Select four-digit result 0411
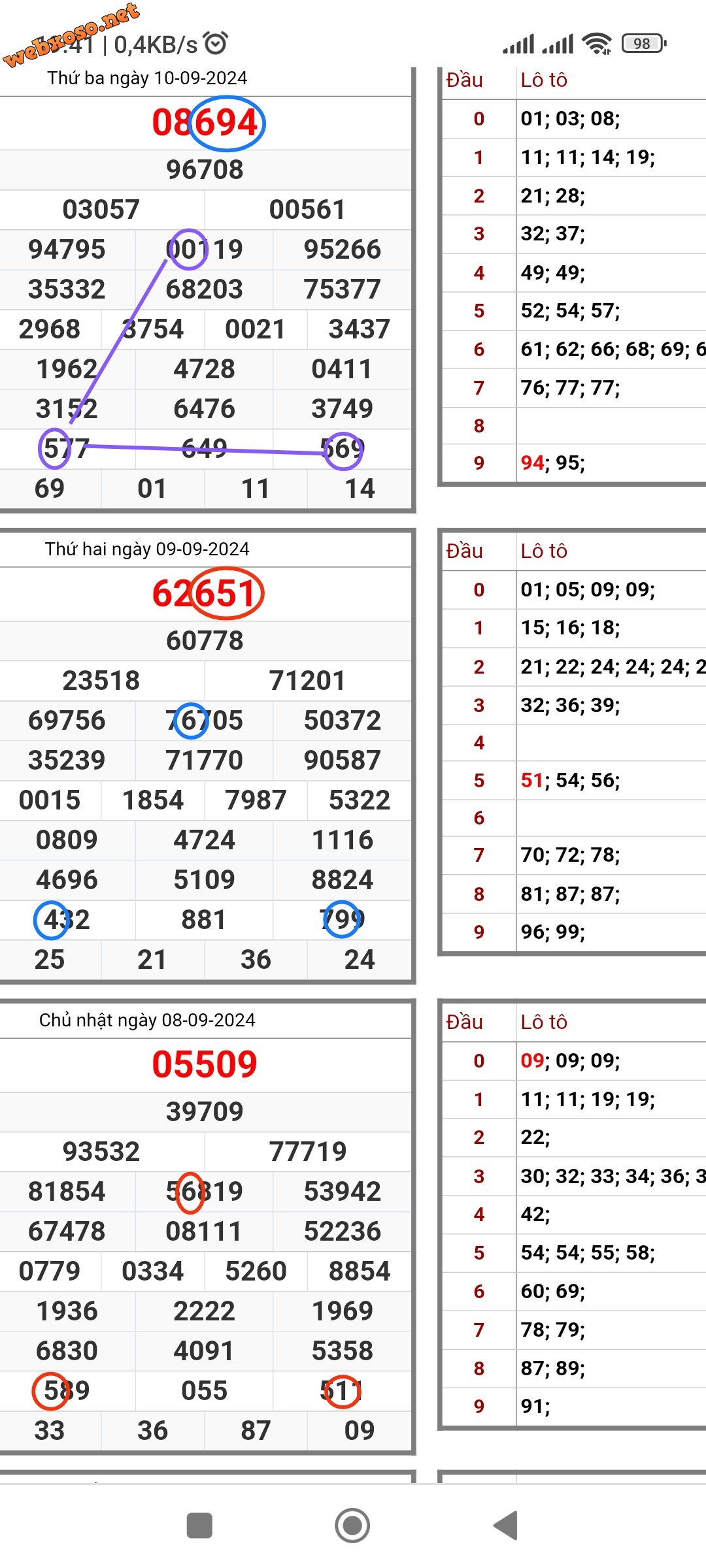This screenshot has width=706, height=1568. [x=343, y=369]
